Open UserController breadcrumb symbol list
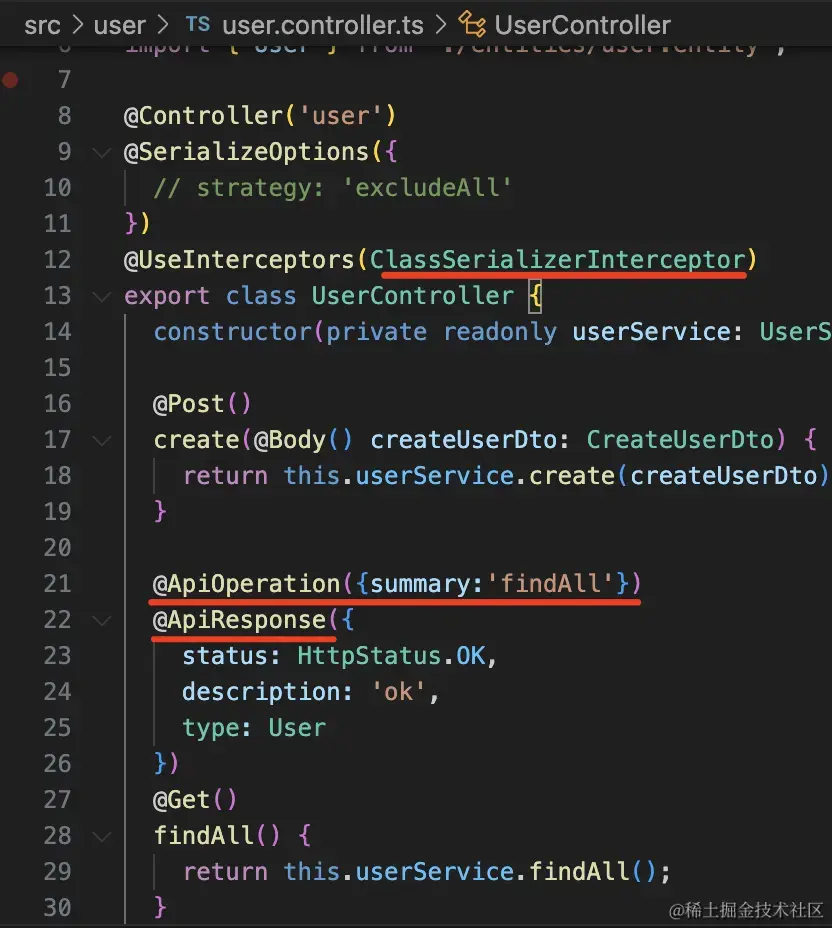 (582, 25)
